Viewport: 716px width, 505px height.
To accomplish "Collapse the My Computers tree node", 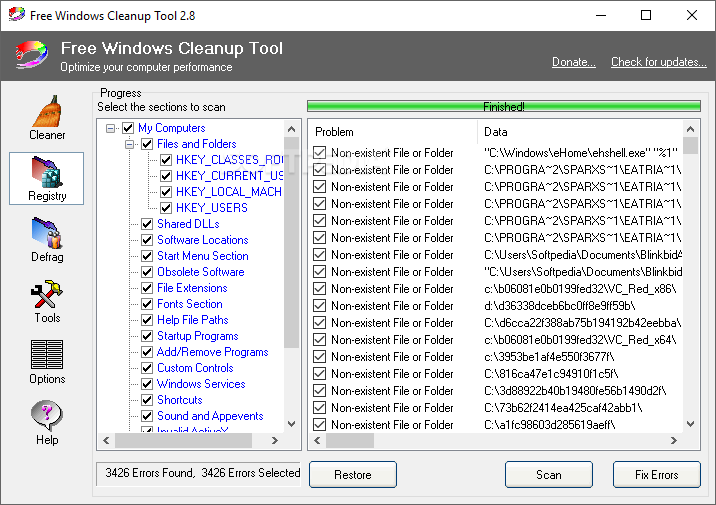I will [x=111, y=128].
